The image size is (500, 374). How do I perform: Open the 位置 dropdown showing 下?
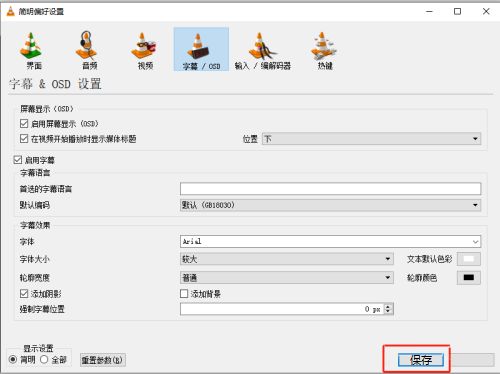coord(371,139)
